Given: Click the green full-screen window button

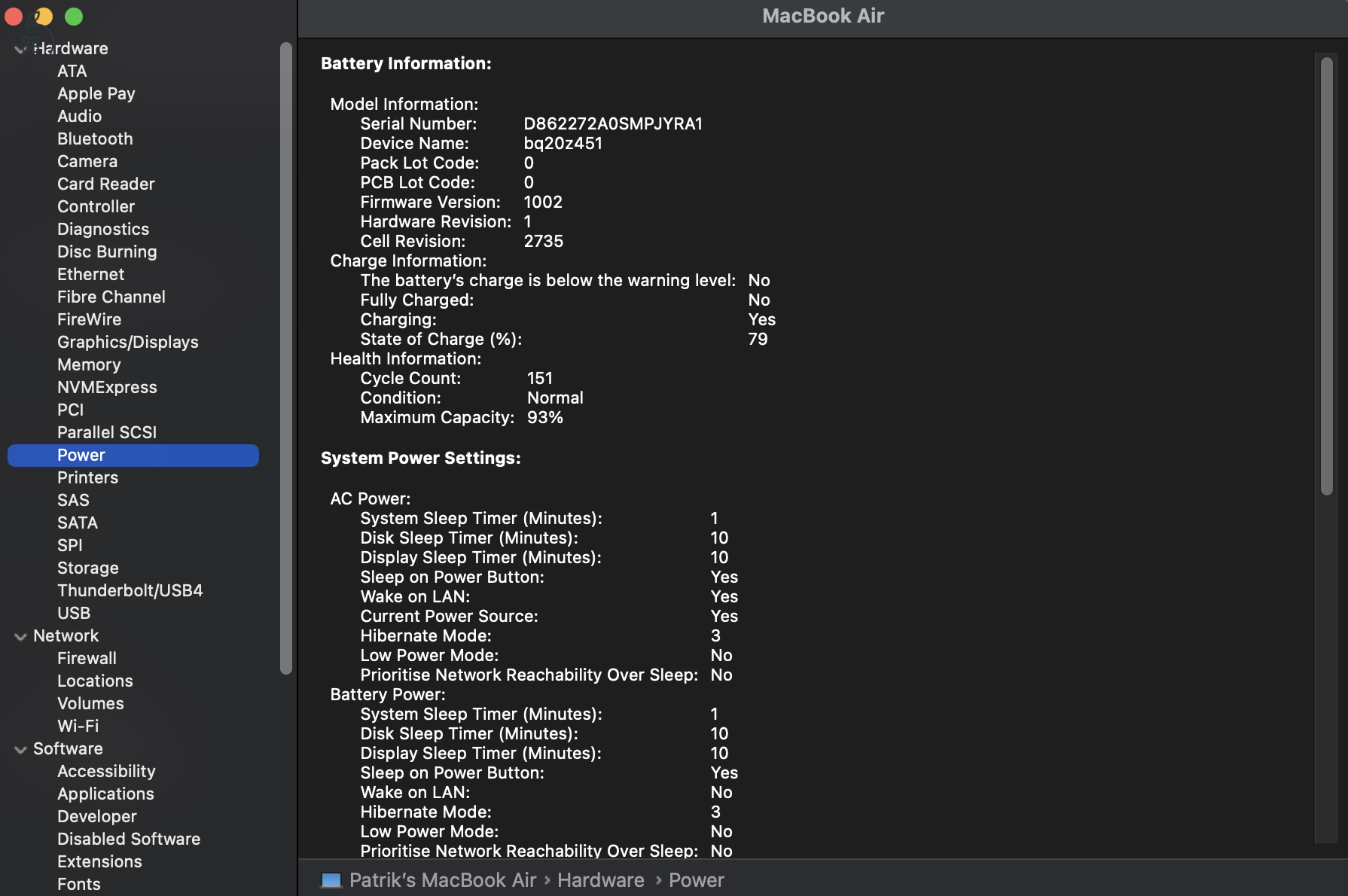Looking at the screenshot, I should click(74, 16).
